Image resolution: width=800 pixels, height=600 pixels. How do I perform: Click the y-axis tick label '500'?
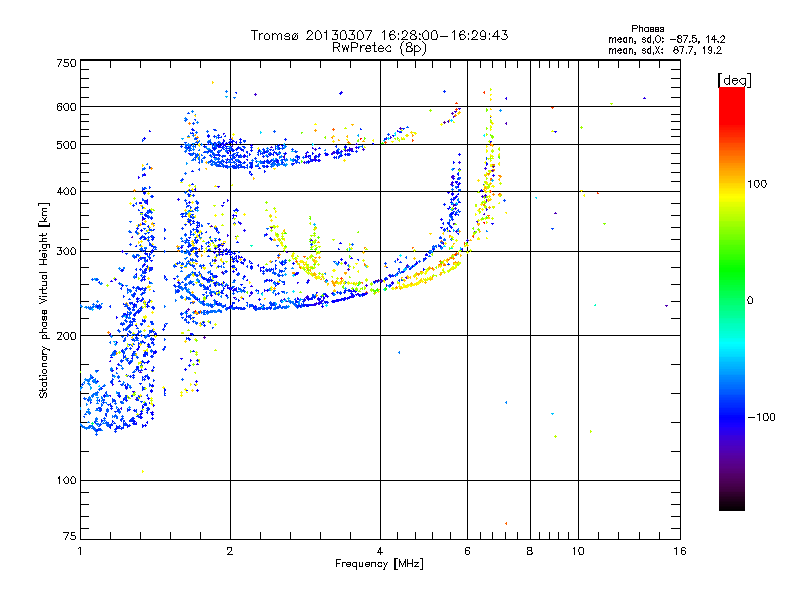tap(66, 145)
